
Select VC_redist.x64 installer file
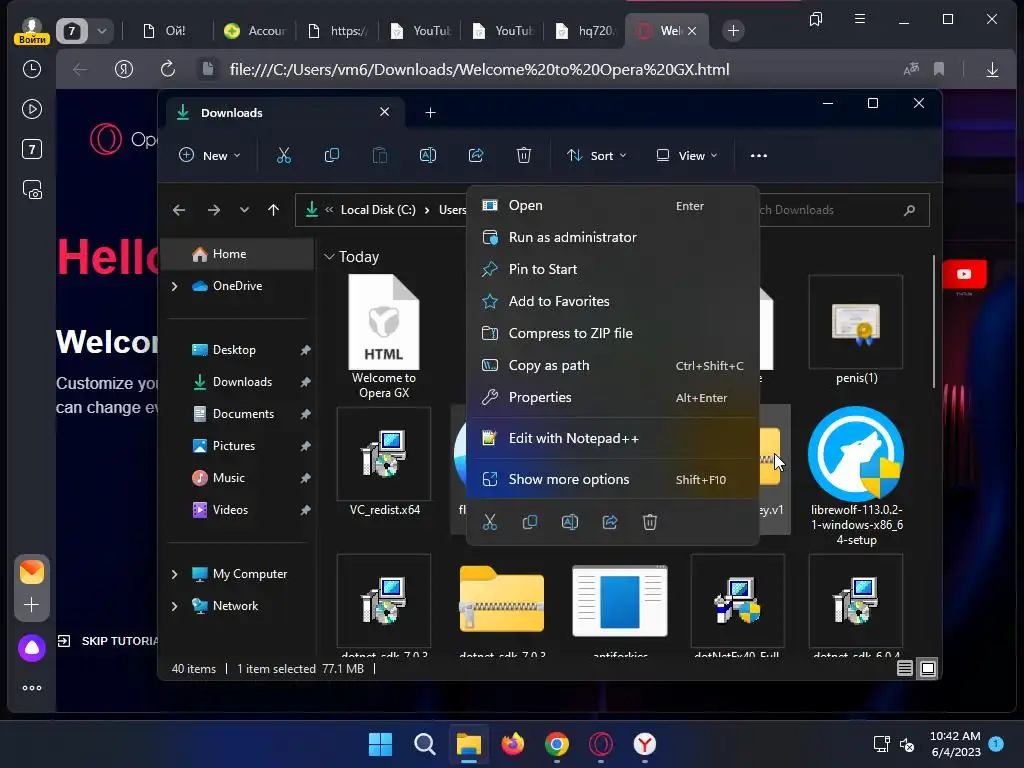(x=384, y=462)
